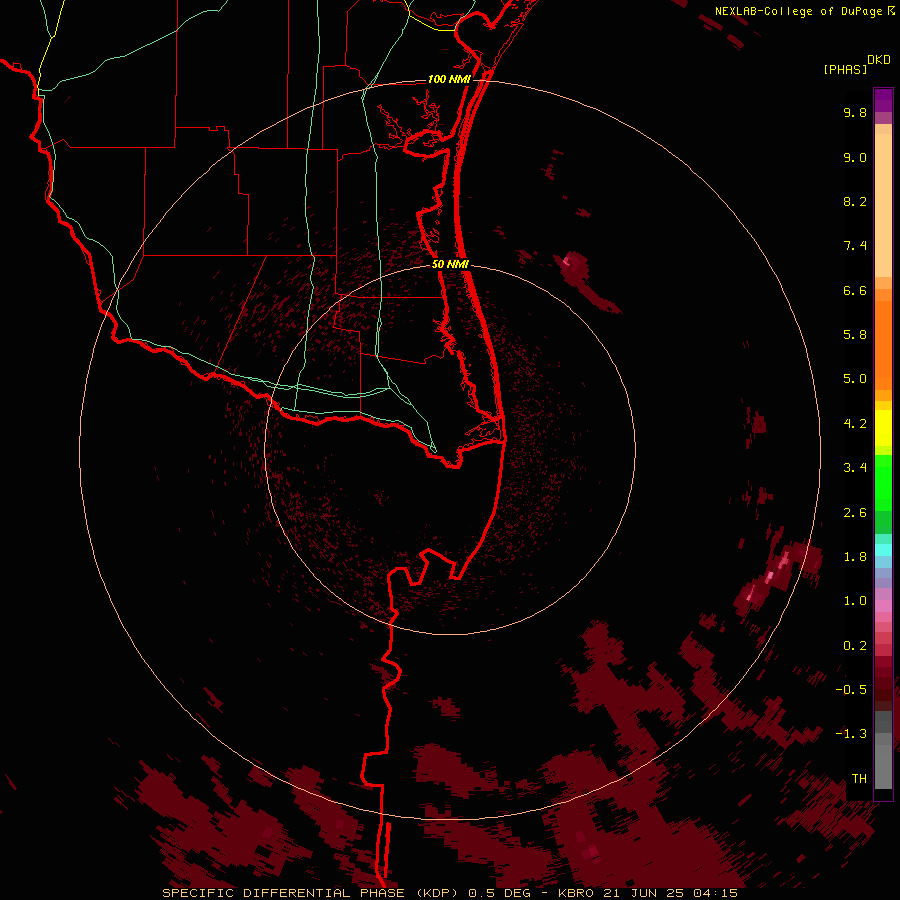Select the 7.4 value on the color scale
The height and width of the screenshot is (900, 900).
[x=855, y=246]
